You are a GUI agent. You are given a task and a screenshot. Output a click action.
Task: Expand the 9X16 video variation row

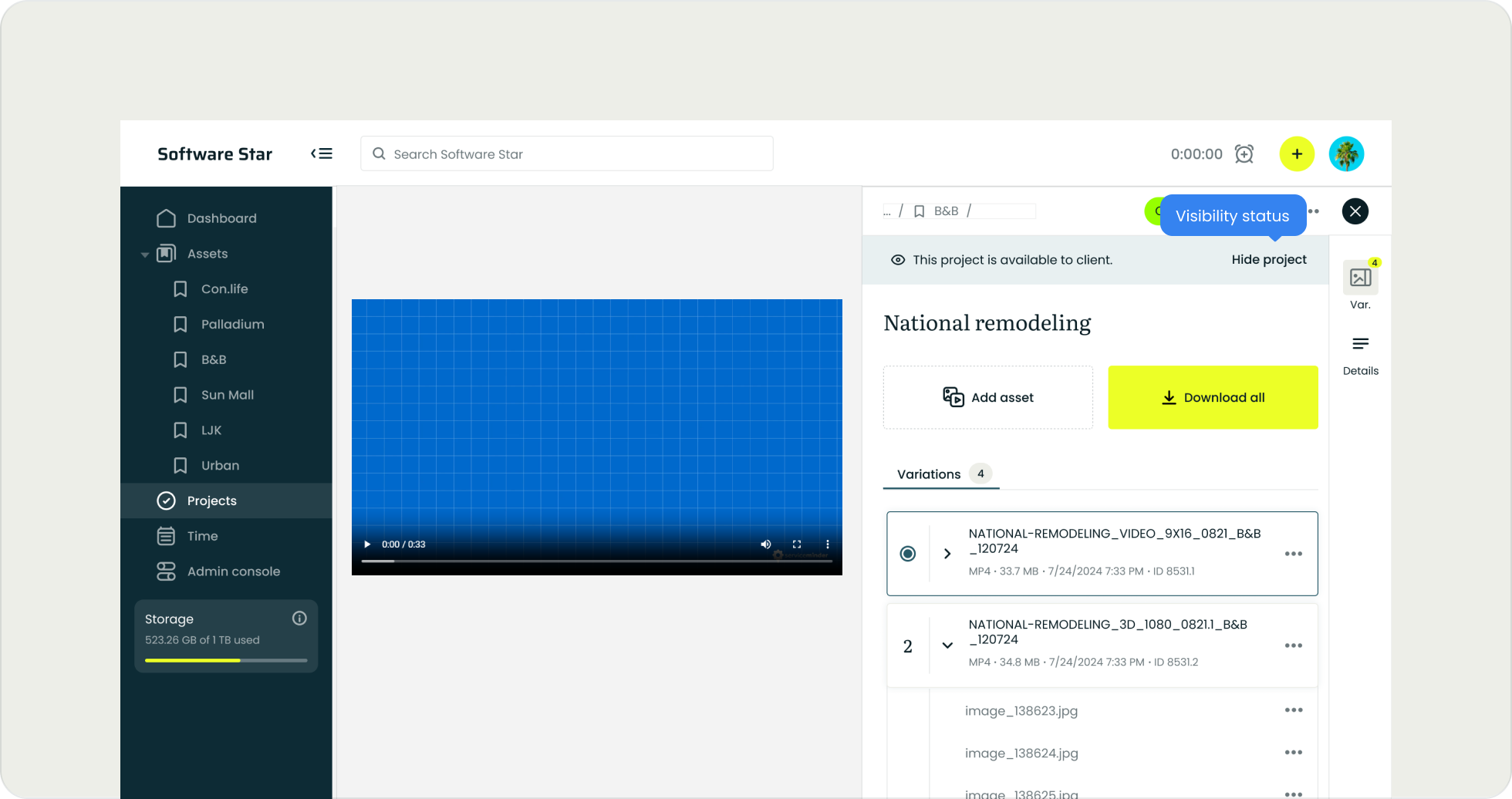(x=947, y=554)
